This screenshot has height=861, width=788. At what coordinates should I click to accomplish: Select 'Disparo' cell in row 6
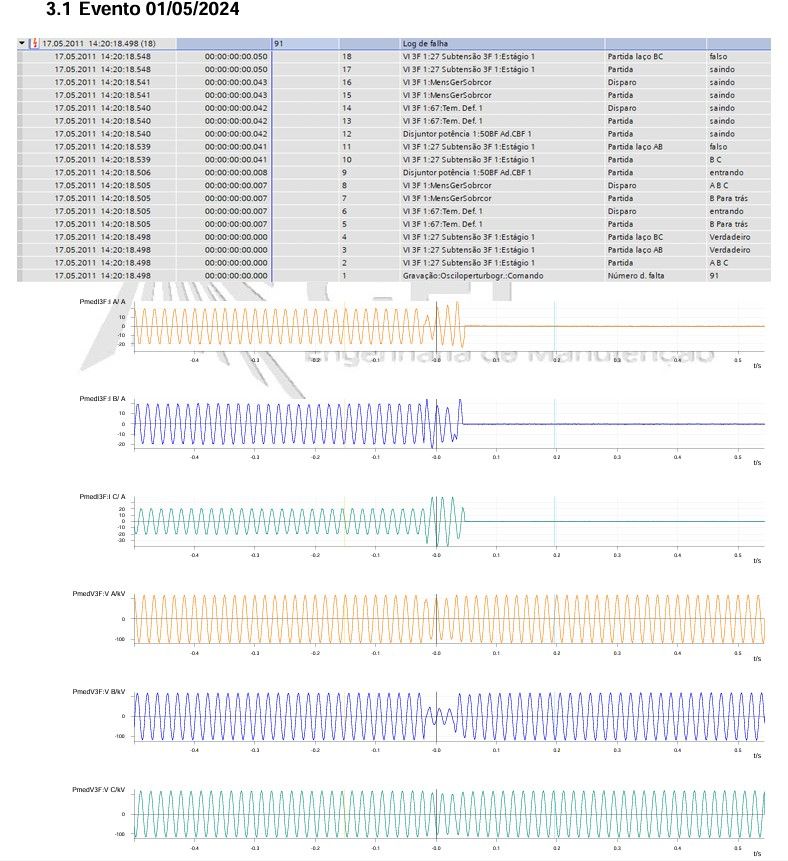click(622, 211)
